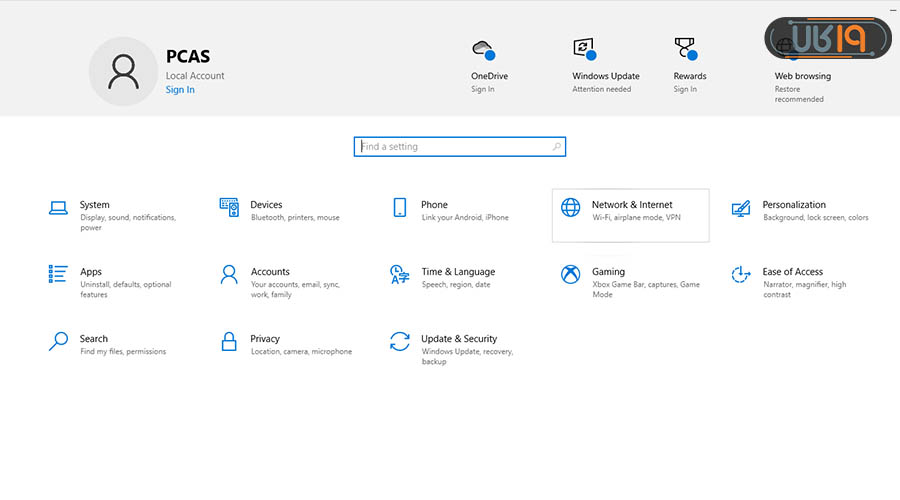Click the Rewards medal icon
Screen dimensions: 900x500
click(x=685, y=49)
